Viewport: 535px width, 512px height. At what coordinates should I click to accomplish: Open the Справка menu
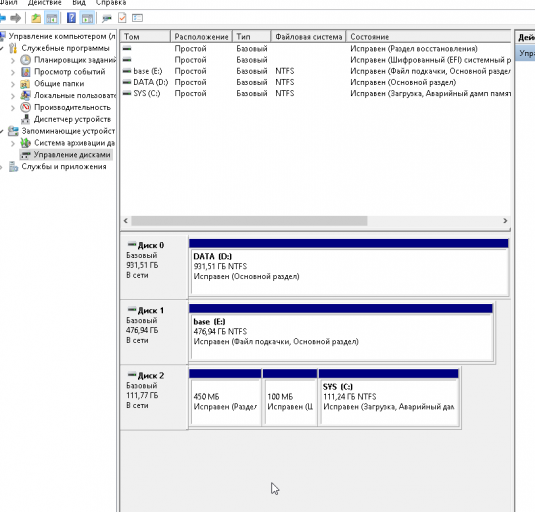point(111,3)
